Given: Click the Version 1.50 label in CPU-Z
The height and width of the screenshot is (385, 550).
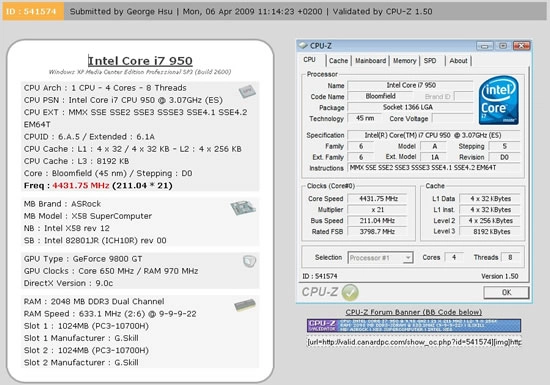Looking at the screenshot, I should pos(499,276).
